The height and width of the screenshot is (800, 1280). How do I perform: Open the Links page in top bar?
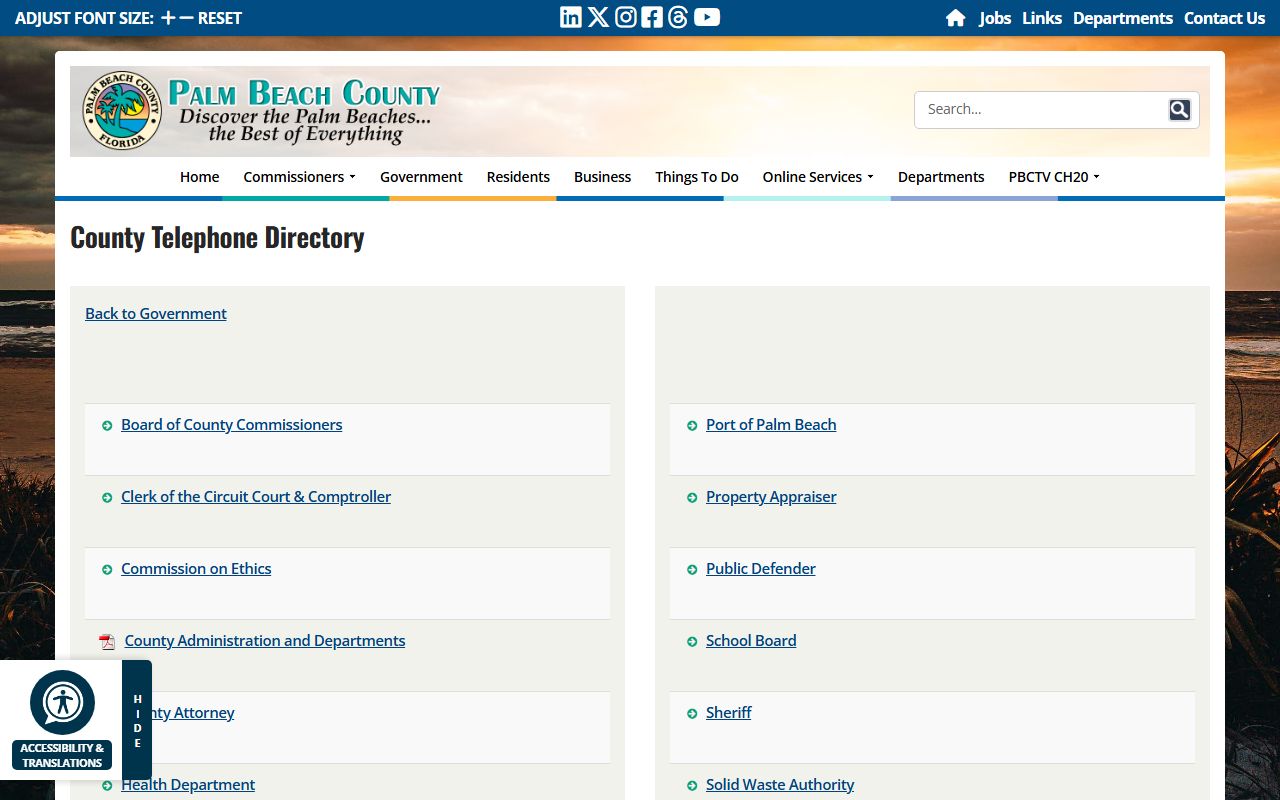click(x=1042, y=18)
